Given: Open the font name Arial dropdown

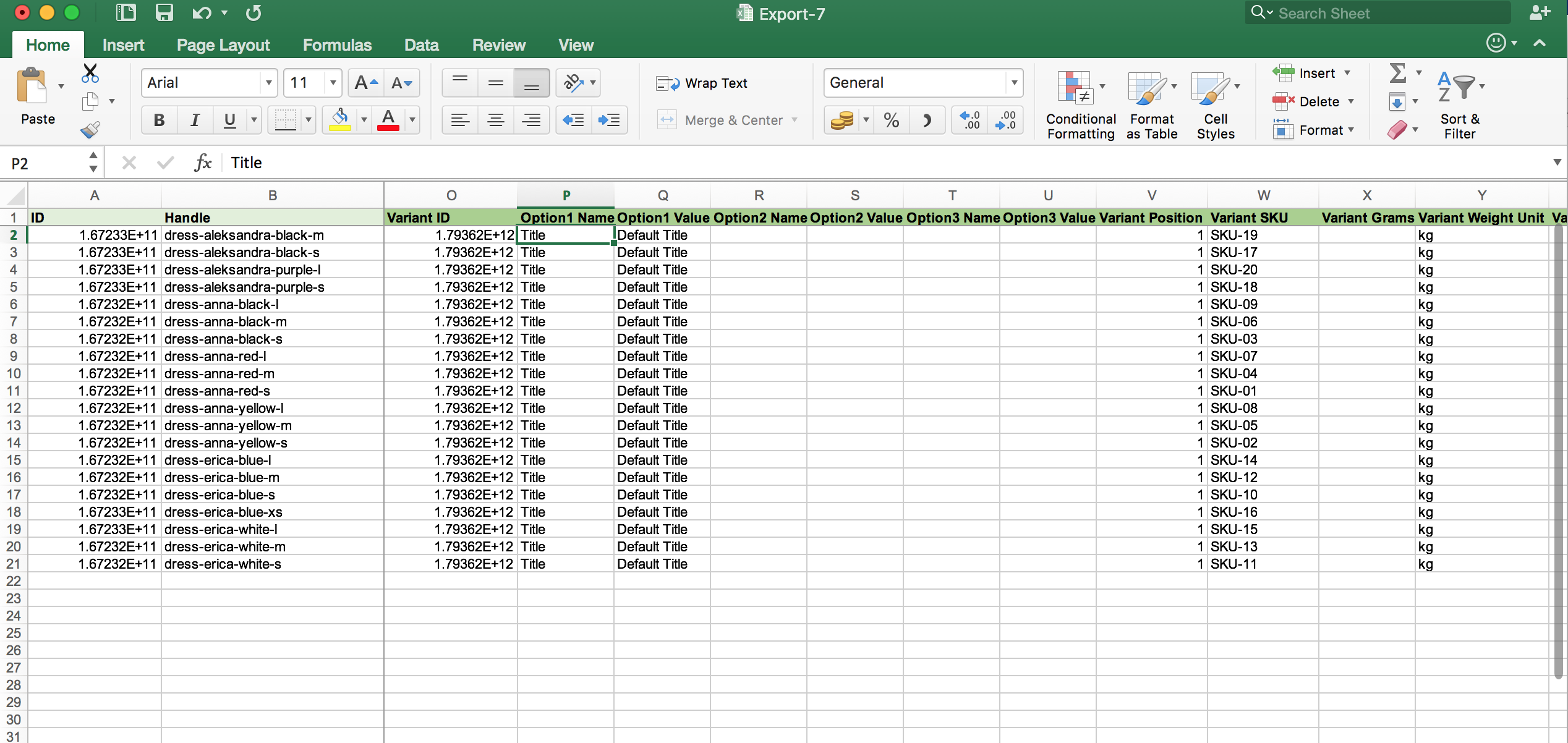Looking at the screenshot, I should [x=268, y=83].
